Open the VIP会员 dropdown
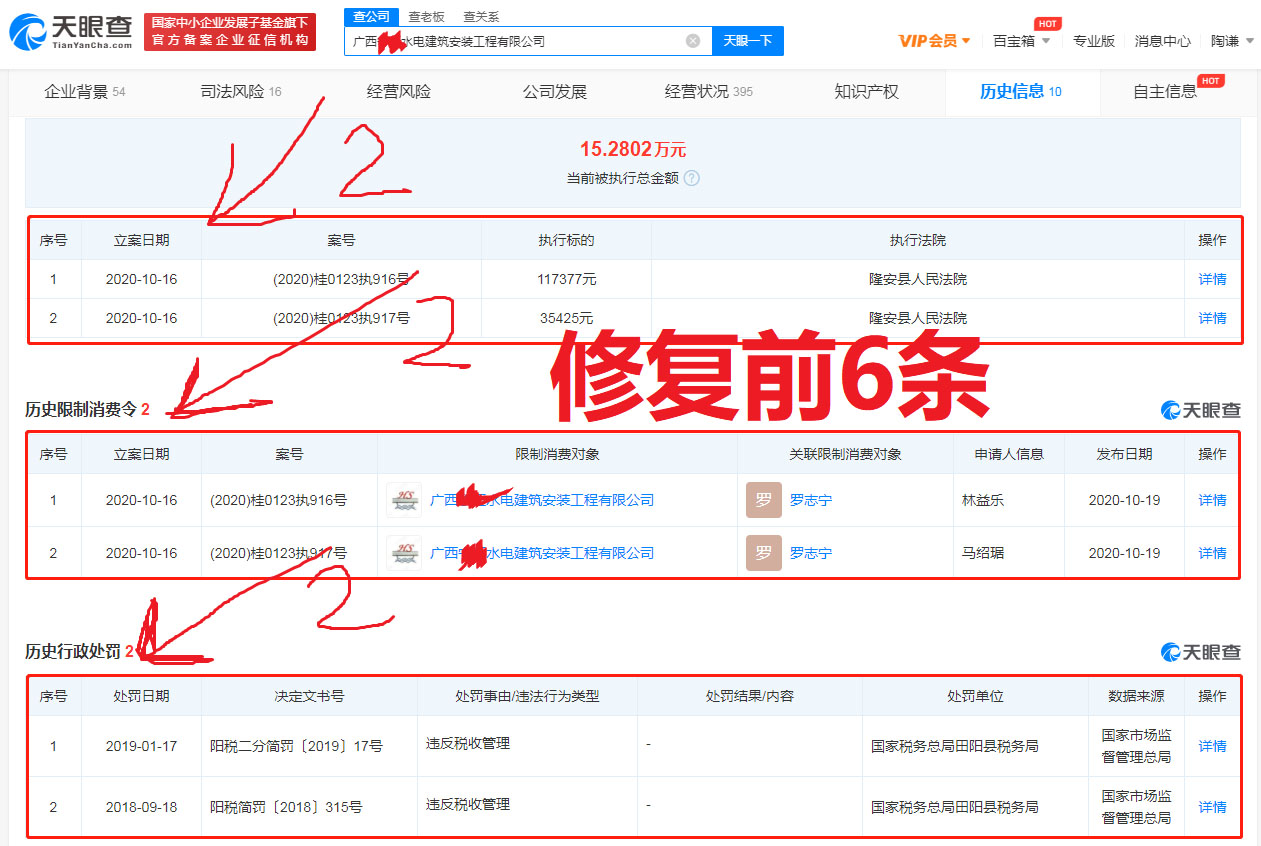The image size is (1261, 846). pos(935,41)
